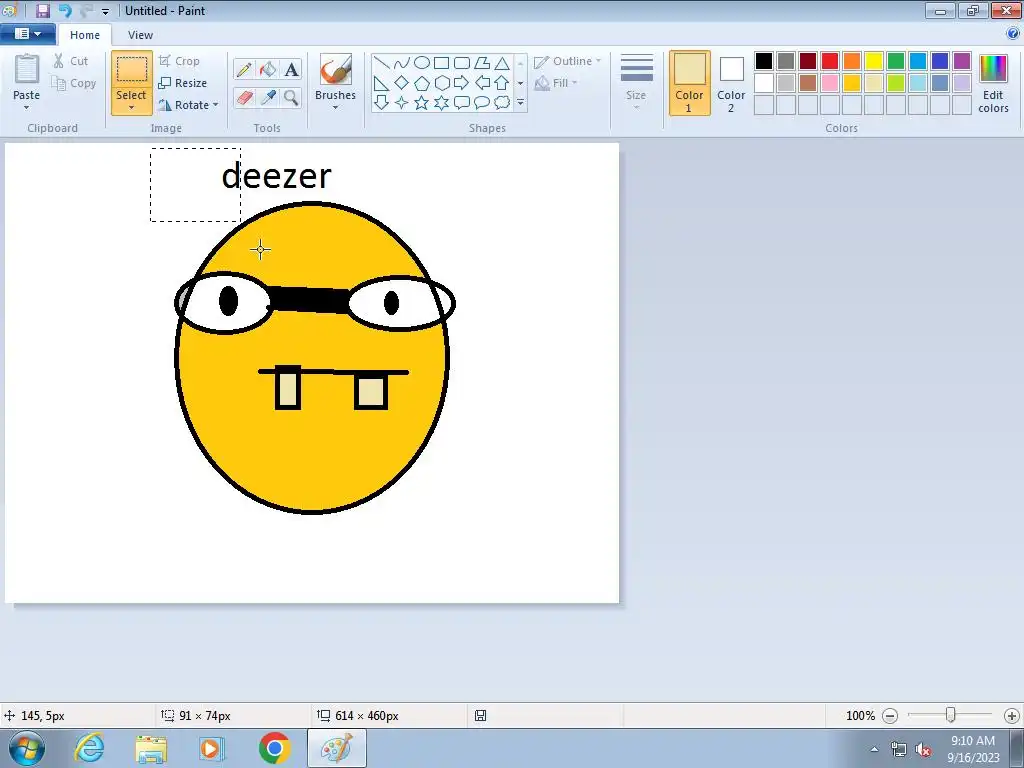Choose the Six-point star shape
The image size is (1024, 768).
[x=441, y=103]
